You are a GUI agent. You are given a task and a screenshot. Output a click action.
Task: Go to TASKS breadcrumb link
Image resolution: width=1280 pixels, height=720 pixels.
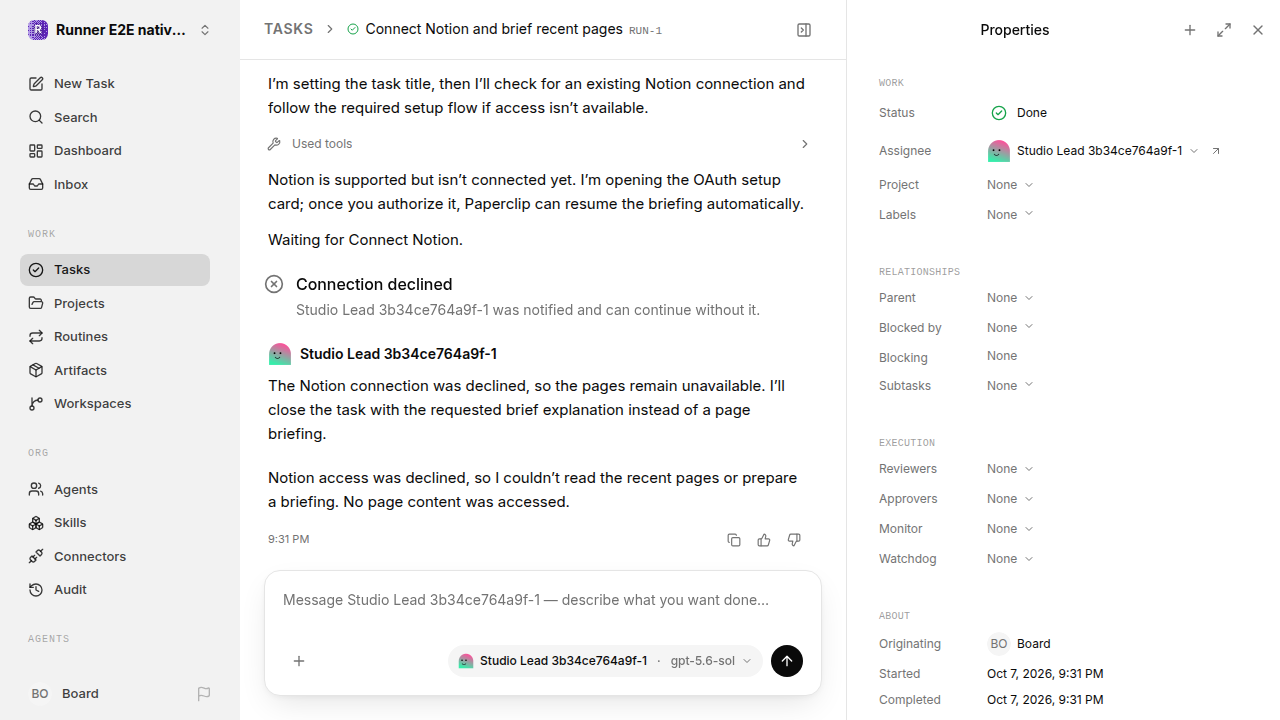pyautogui.click(x=289, y=30)
